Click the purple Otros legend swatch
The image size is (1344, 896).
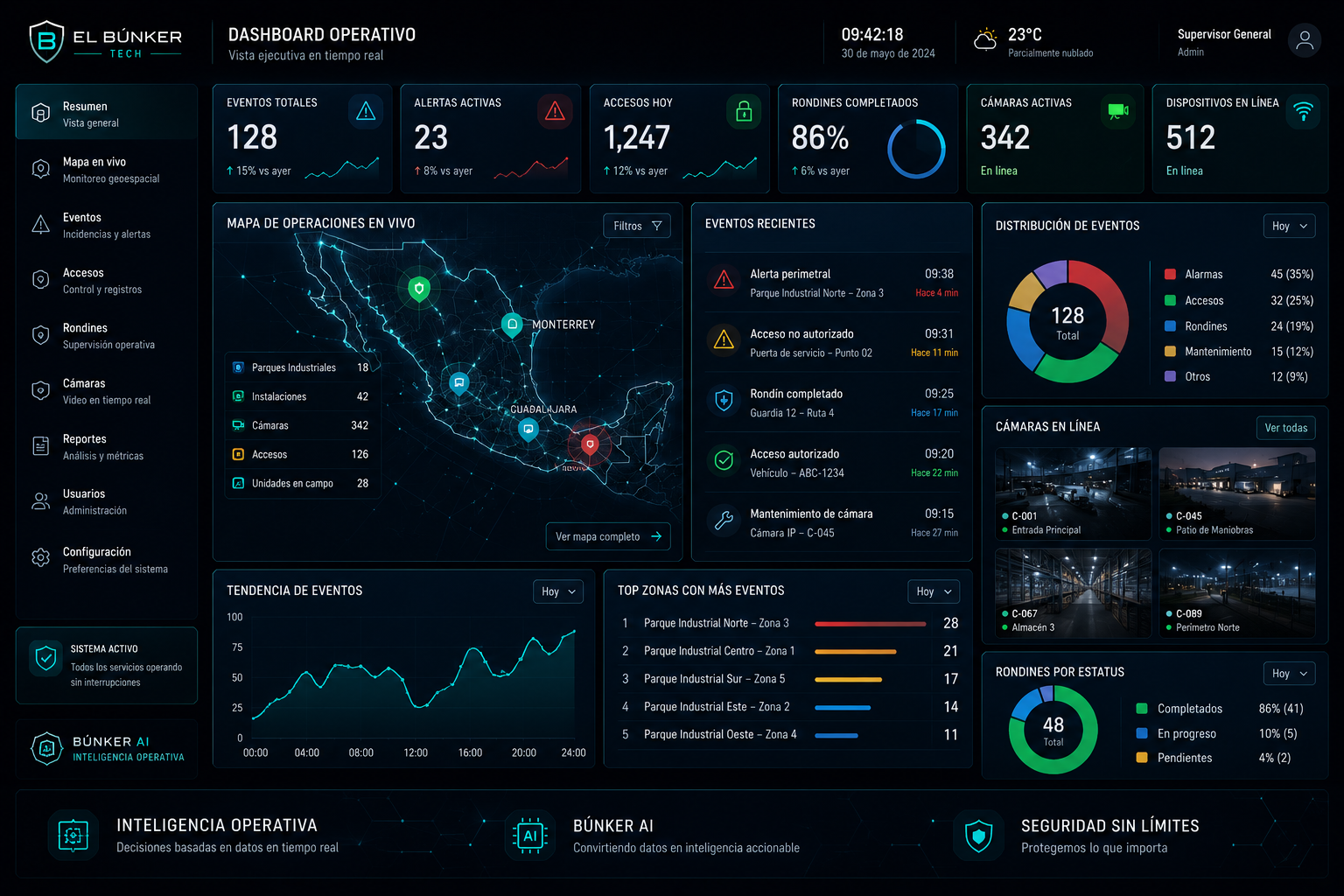tap(1170, 376)
